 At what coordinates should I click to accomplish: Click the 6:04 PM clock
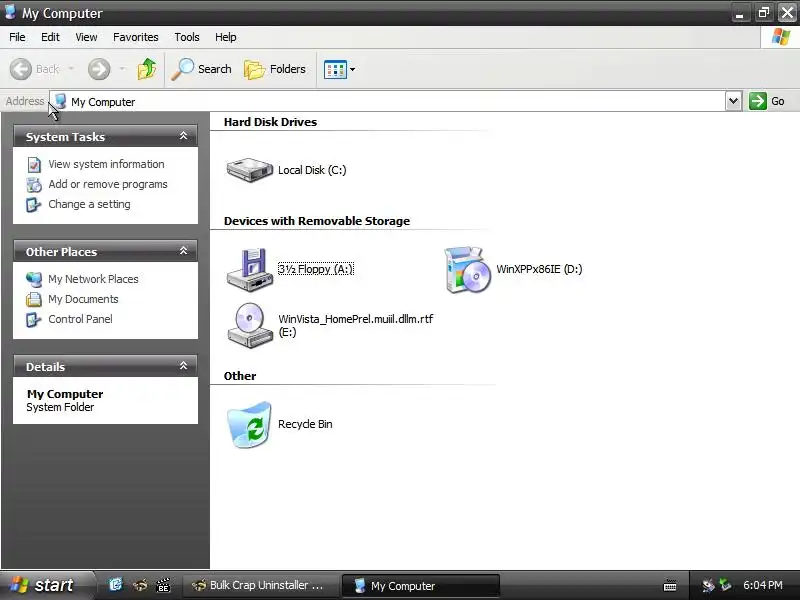coord(763,585)
